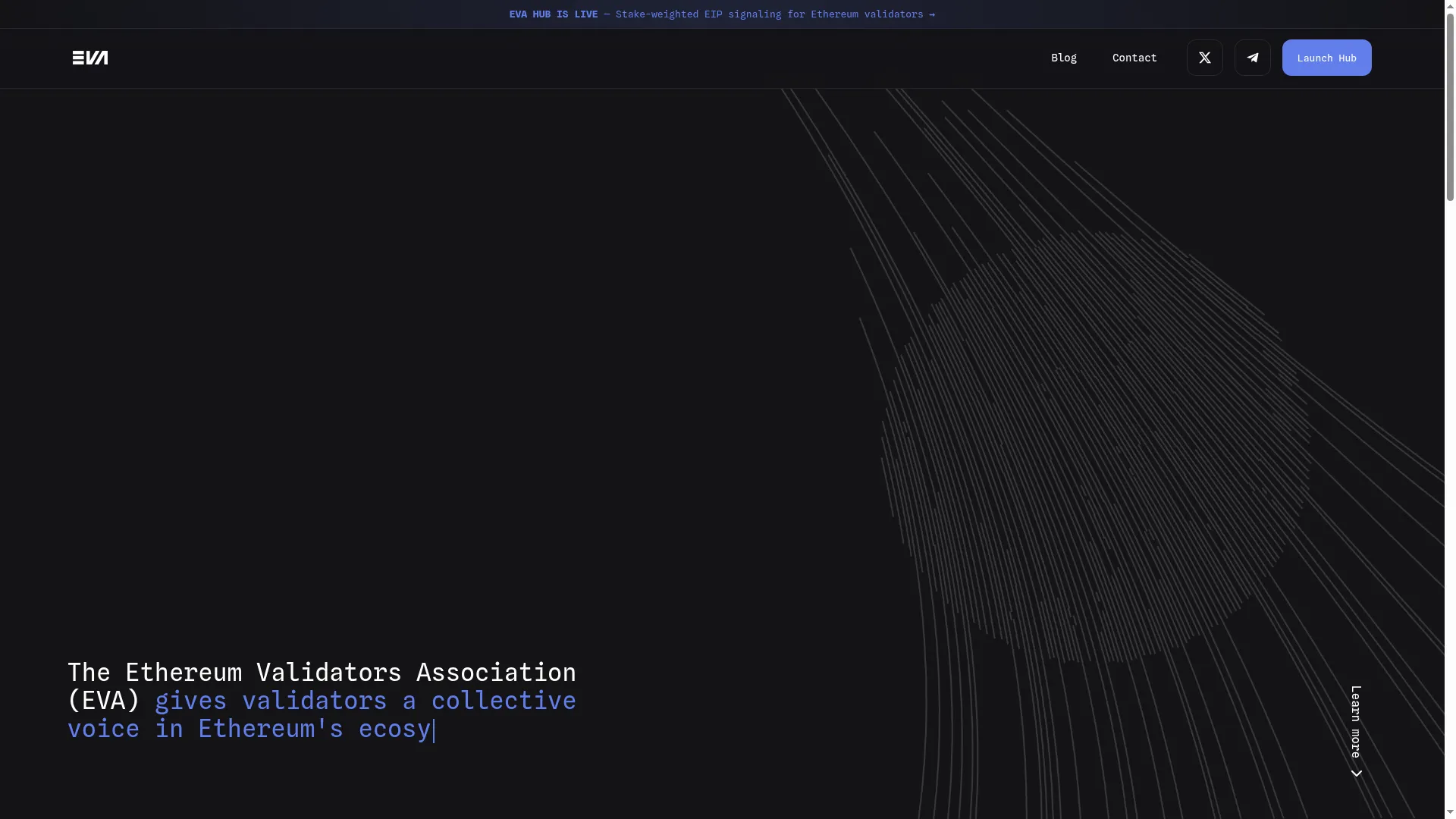Click the EVA logo in header
Screen dimensions: 1456x819
[90, 58]
